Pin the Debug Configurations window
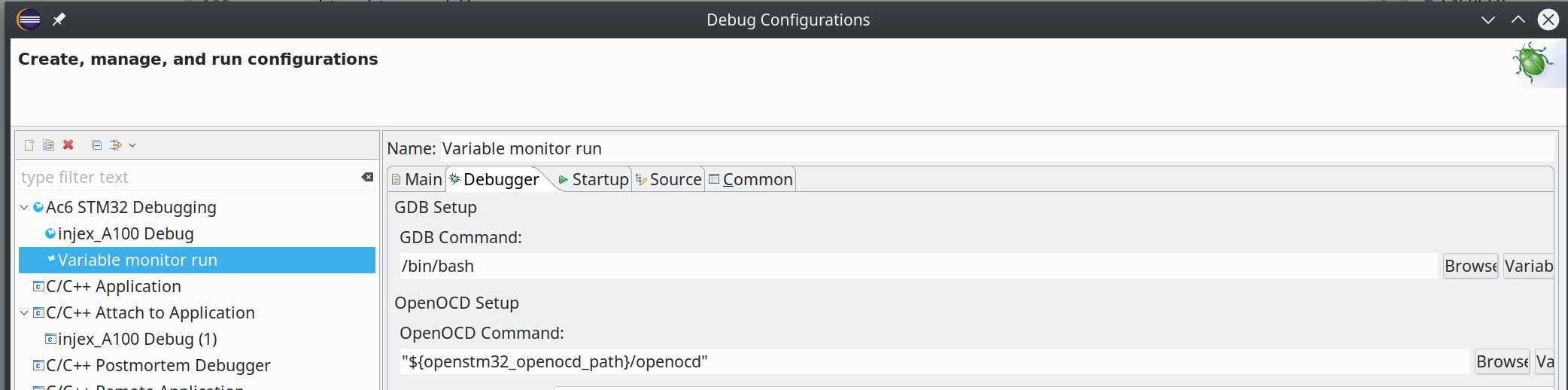The height and width of the screenshot is (390, 1568). 59,20
